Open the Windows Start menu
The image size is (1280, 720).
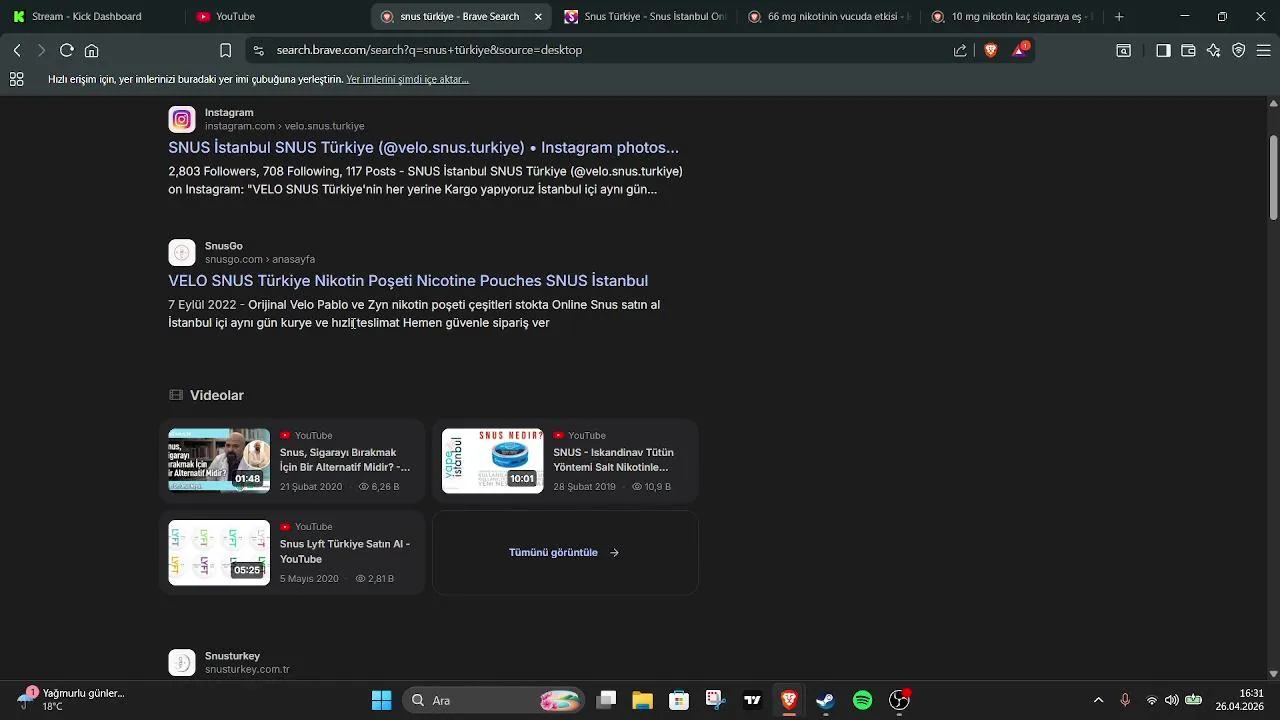click(381, 700)
